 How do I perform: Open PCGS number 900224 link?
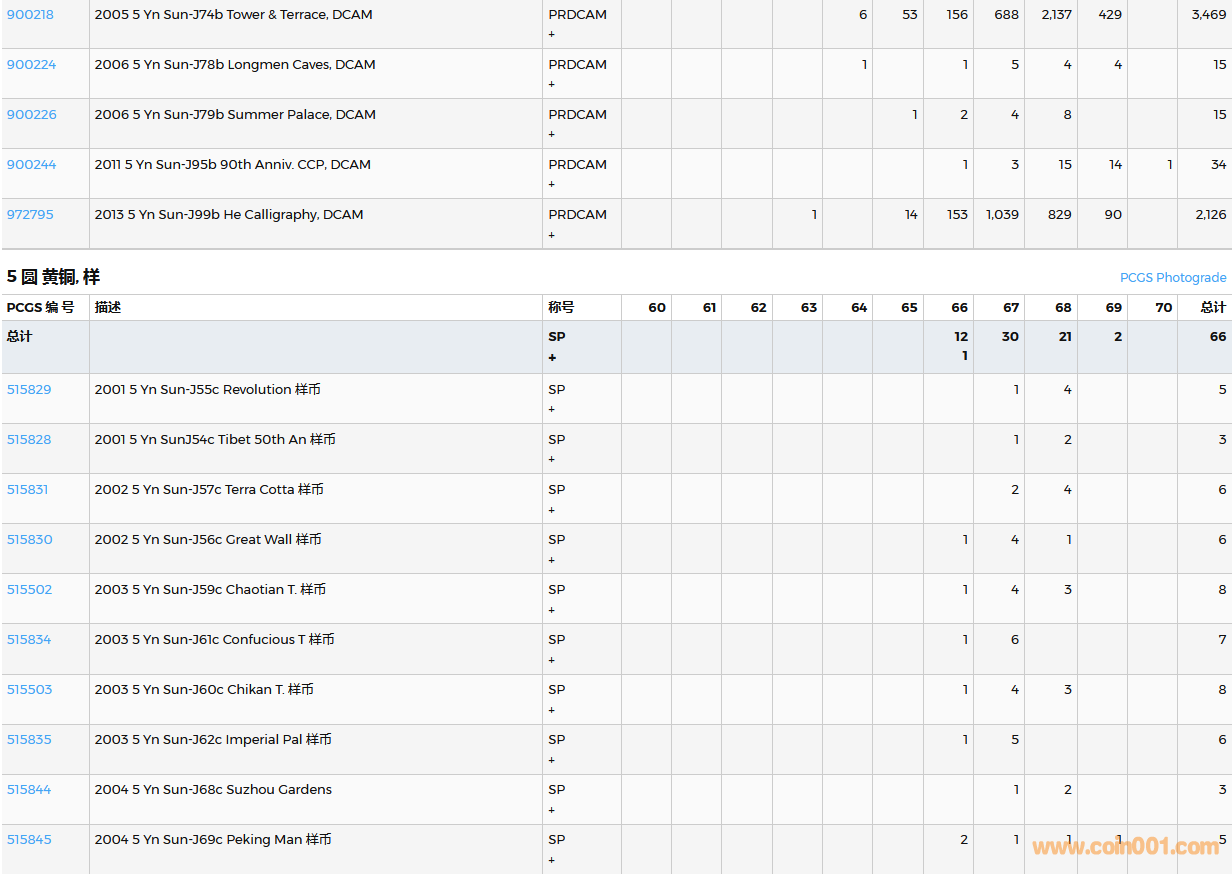click(31, 65)
